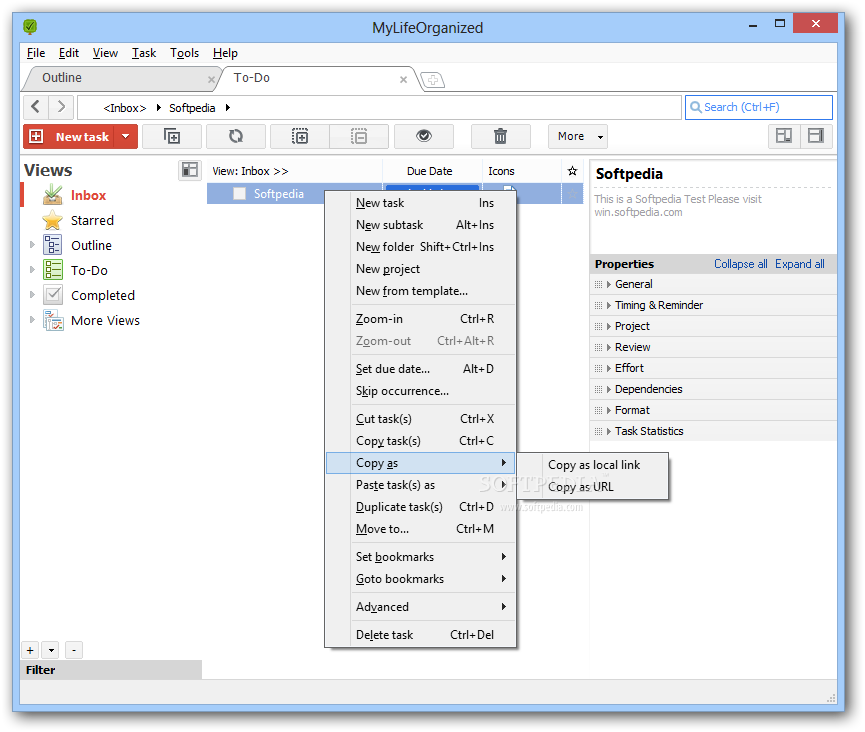
Task: Open the New task dropdown arrow
Action: 126,136
